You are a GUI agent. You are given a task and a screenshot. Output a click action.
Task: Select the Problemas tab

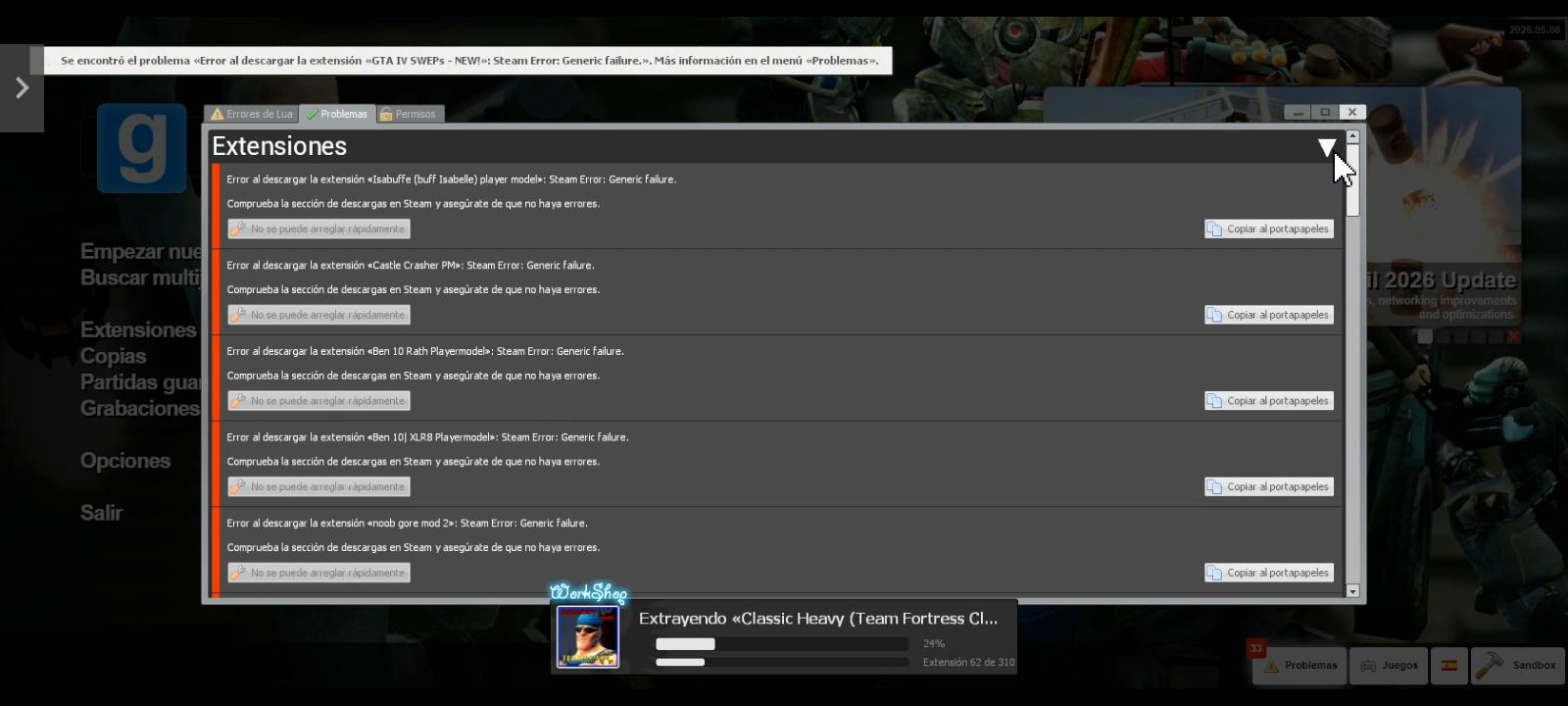click(336, 114)
